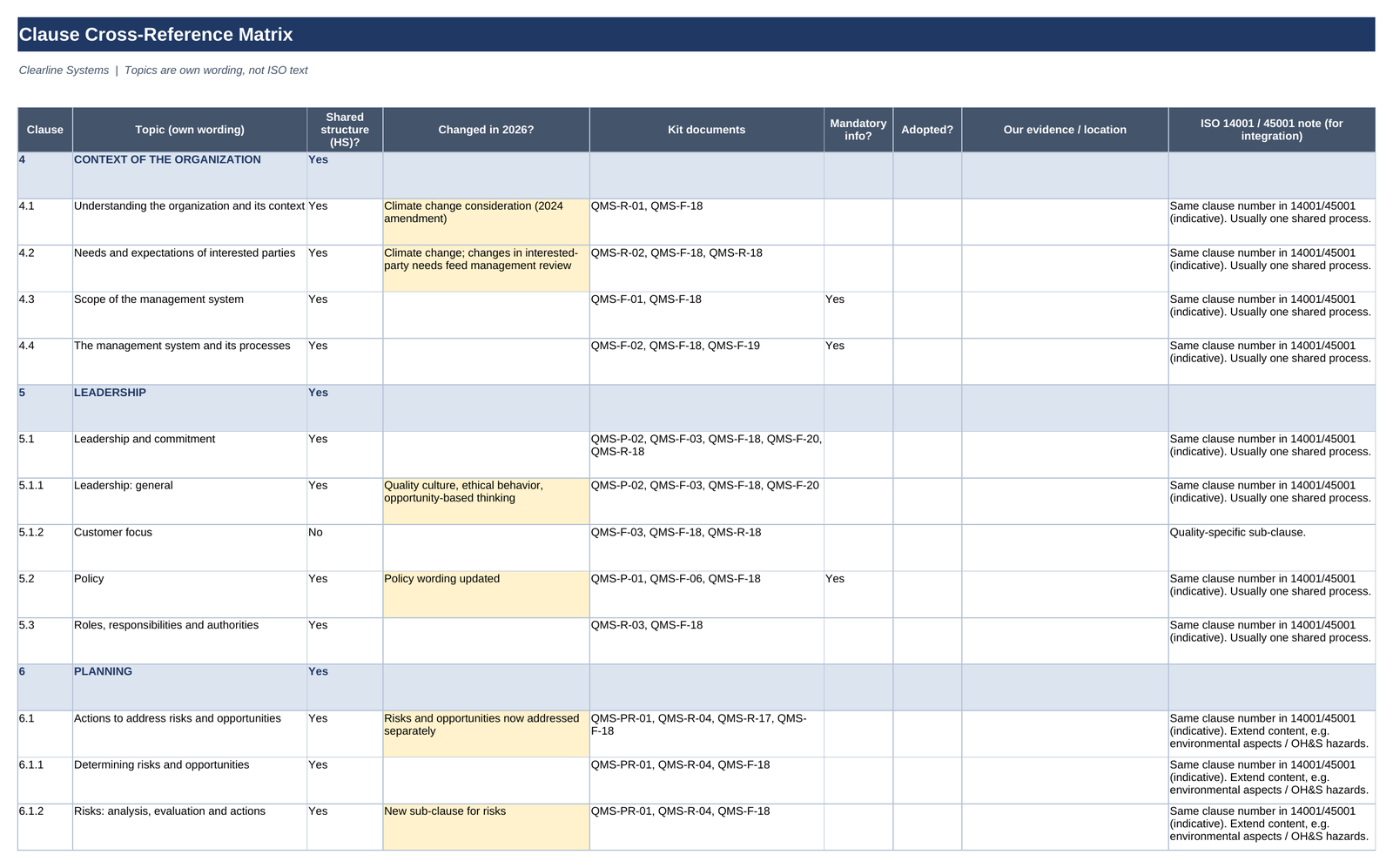The width and height of the screenshot is (1393, 868).
Task: Select the "Quality-specific sub-clause." note cell
Action: pos(1272,548)
